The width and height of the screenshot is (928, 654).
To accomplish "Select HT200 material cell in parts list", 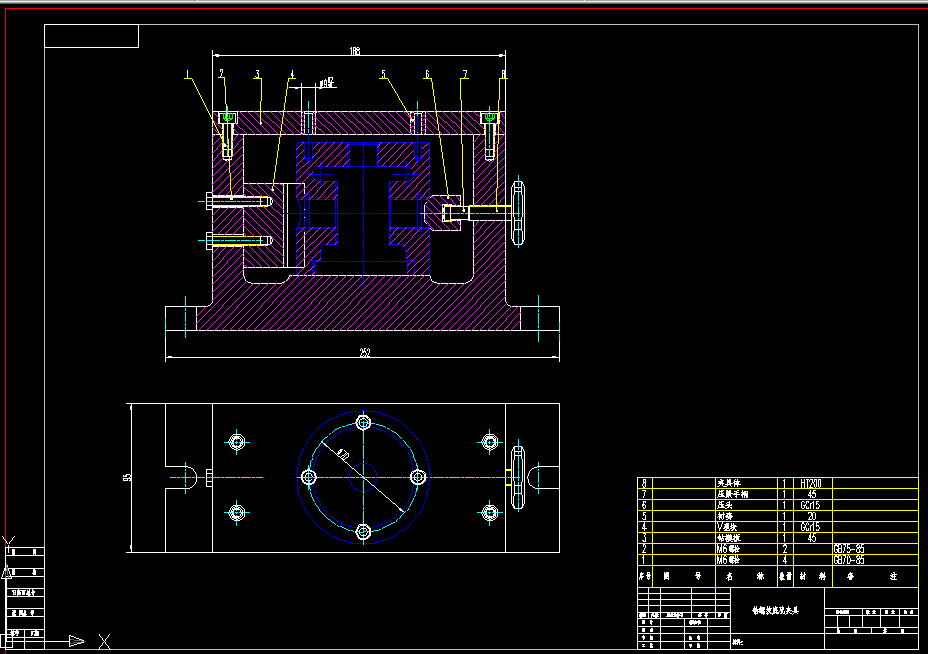I will point(811,484).
